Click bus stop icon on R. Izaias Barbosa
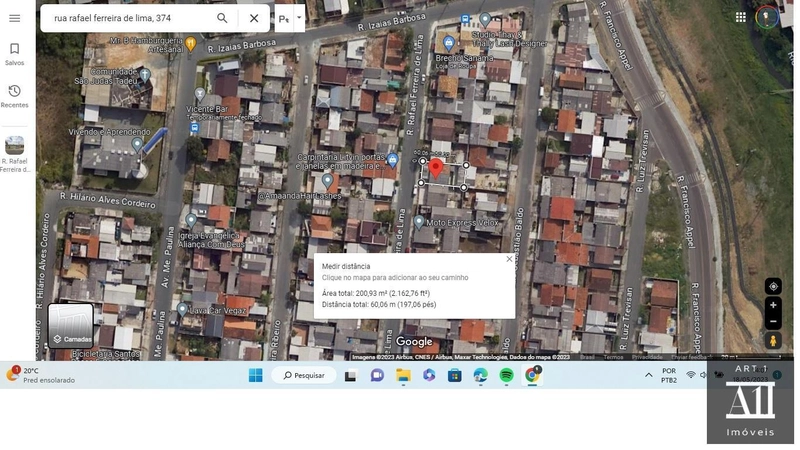800x450 pixels. pyautogui.click(x=465, y=19)
